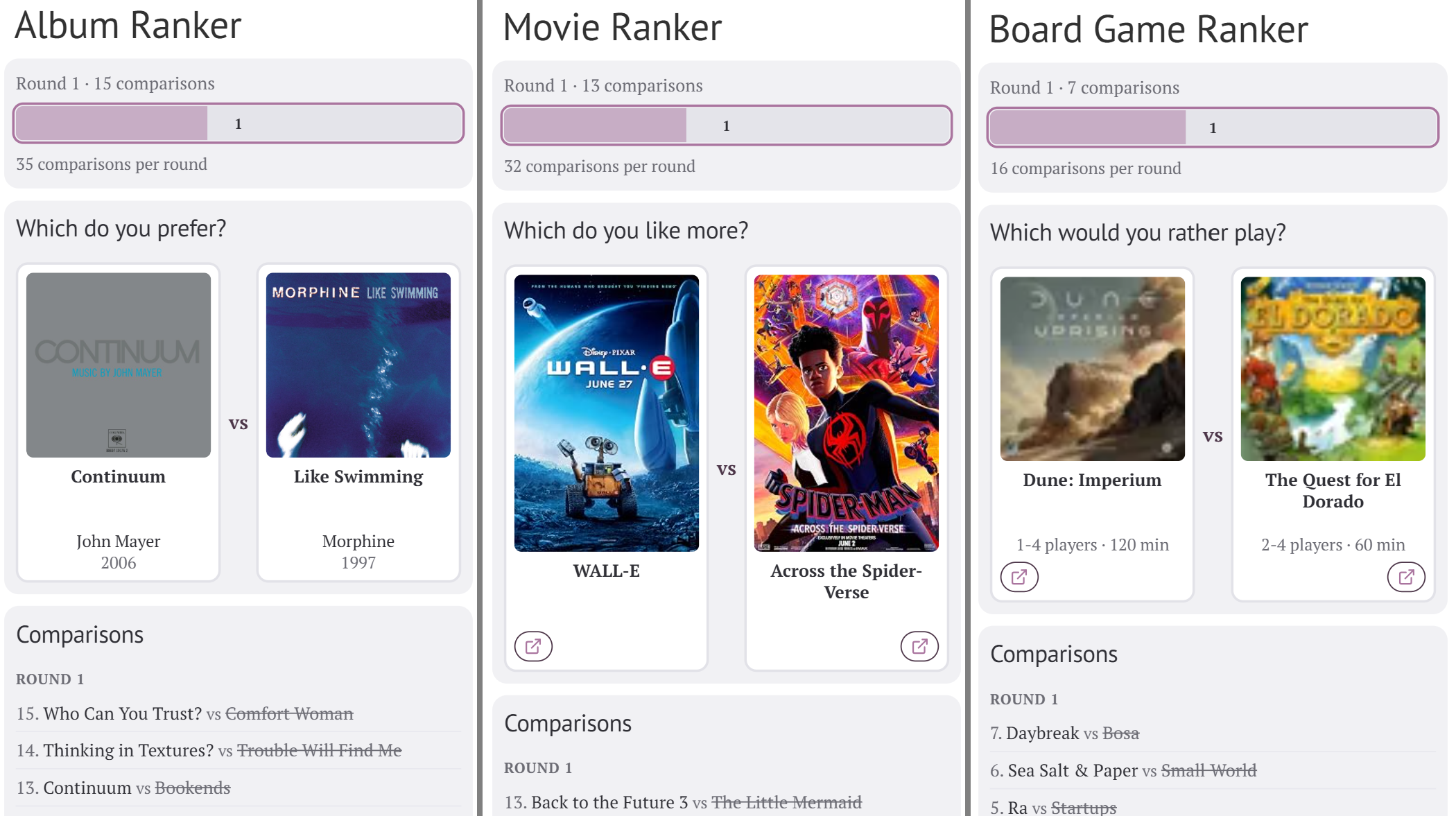Click 'Morphine' artist name
The image size is (1456, 816).
[358, 541]
